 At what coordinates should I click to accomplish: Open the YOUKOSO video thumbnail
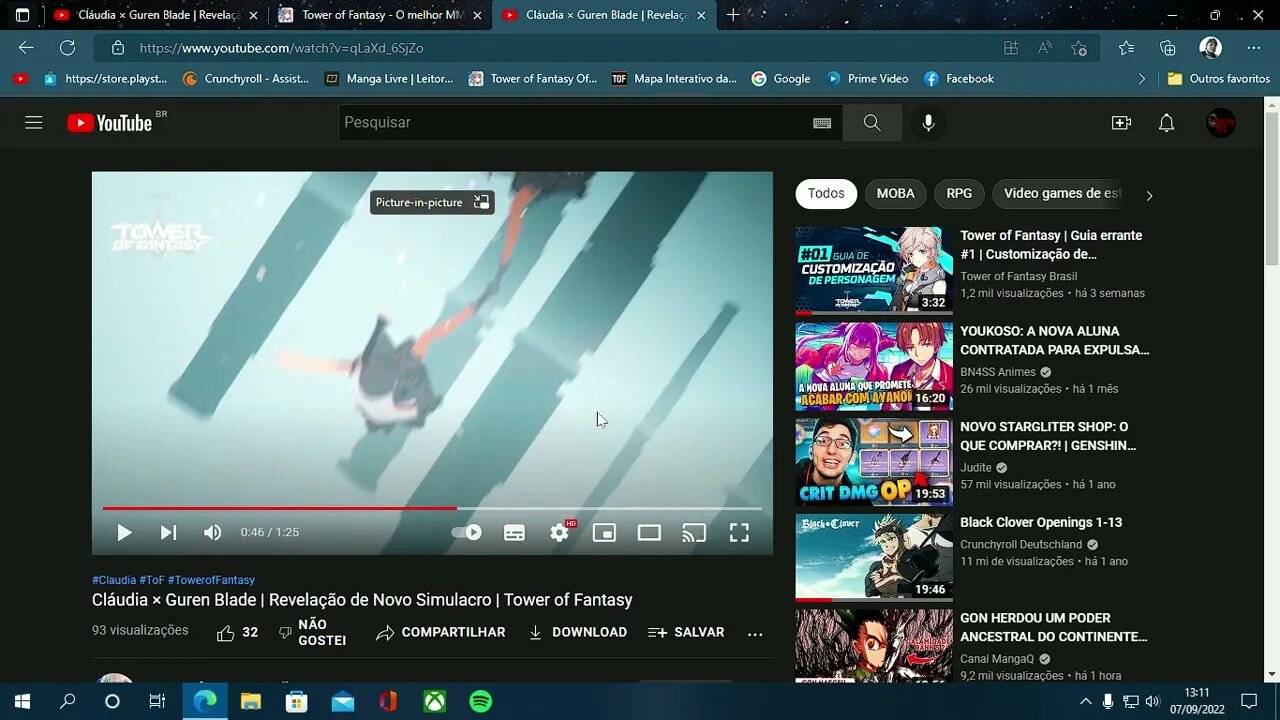click(x=874, y=366)
